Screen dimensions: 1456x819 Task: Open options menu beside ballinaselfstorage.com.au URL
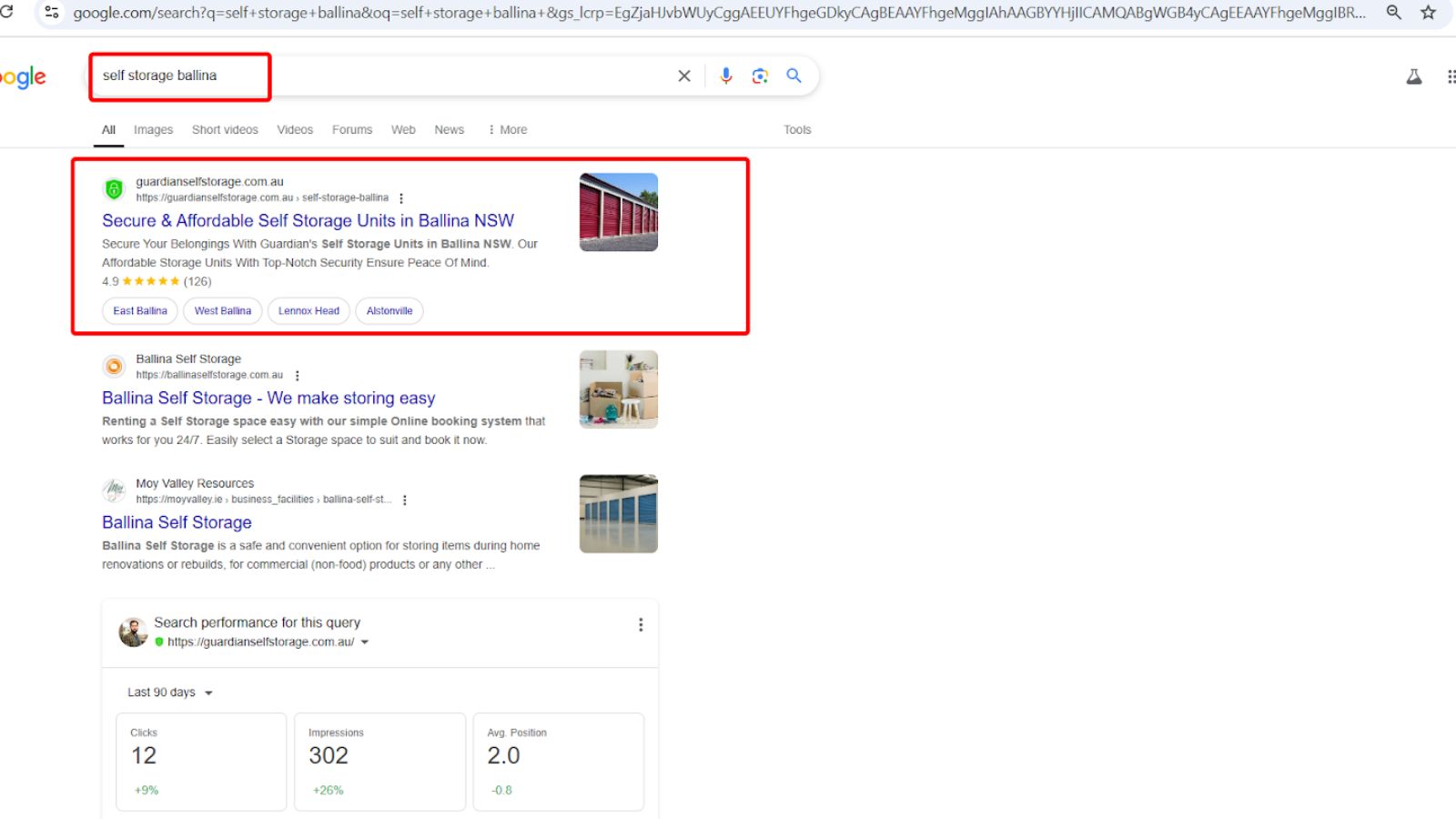pos(297,376)
